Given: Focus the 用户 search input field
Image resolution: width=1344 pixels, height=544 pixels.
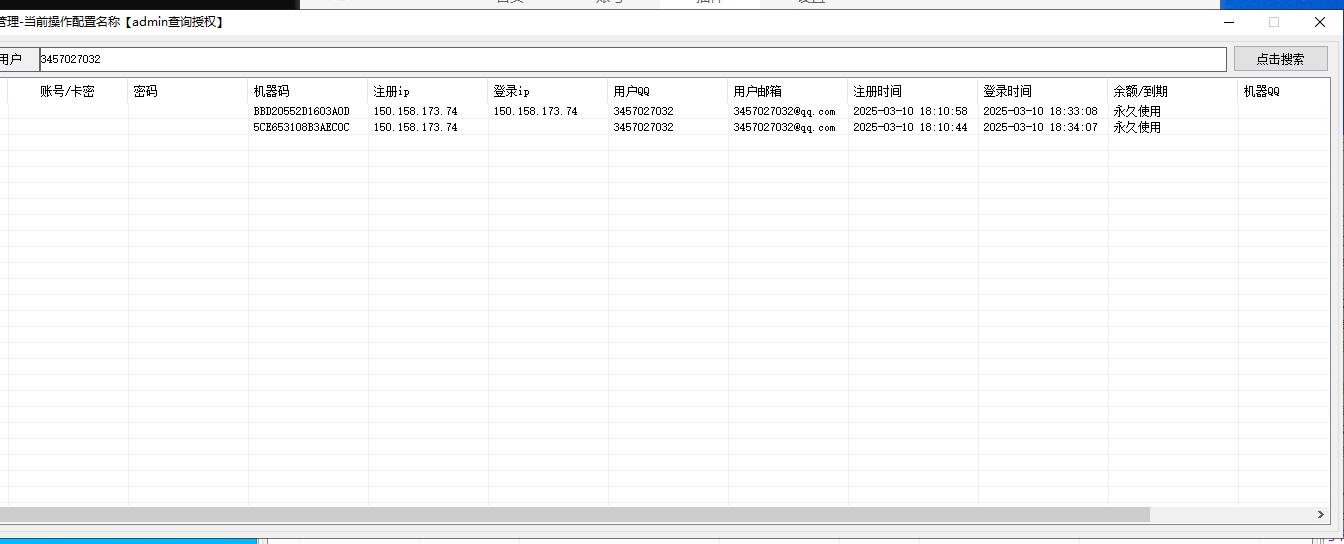Looking at the screenshot, I should click(x=630, y=59).
